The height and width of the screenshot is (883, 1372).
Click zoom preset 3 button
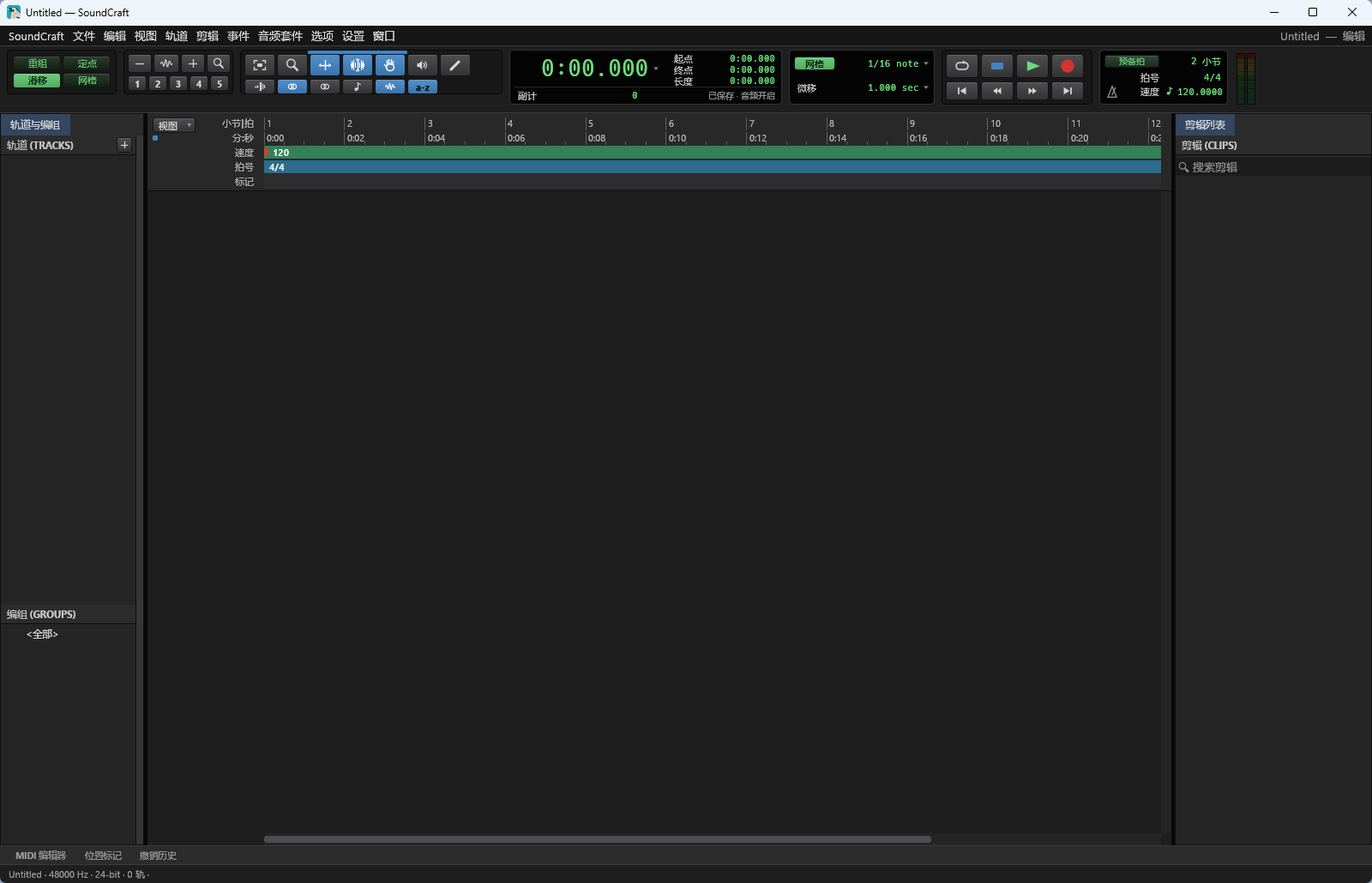178,84
